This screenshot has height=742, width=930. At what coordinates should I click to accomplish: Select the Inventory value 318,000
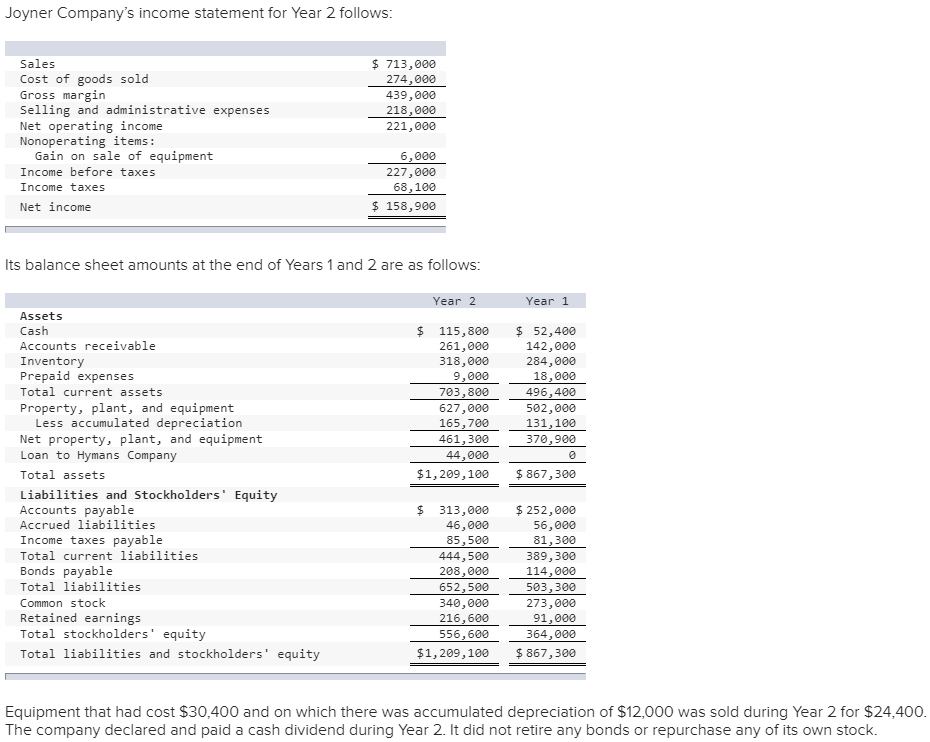tap(464, 360)
